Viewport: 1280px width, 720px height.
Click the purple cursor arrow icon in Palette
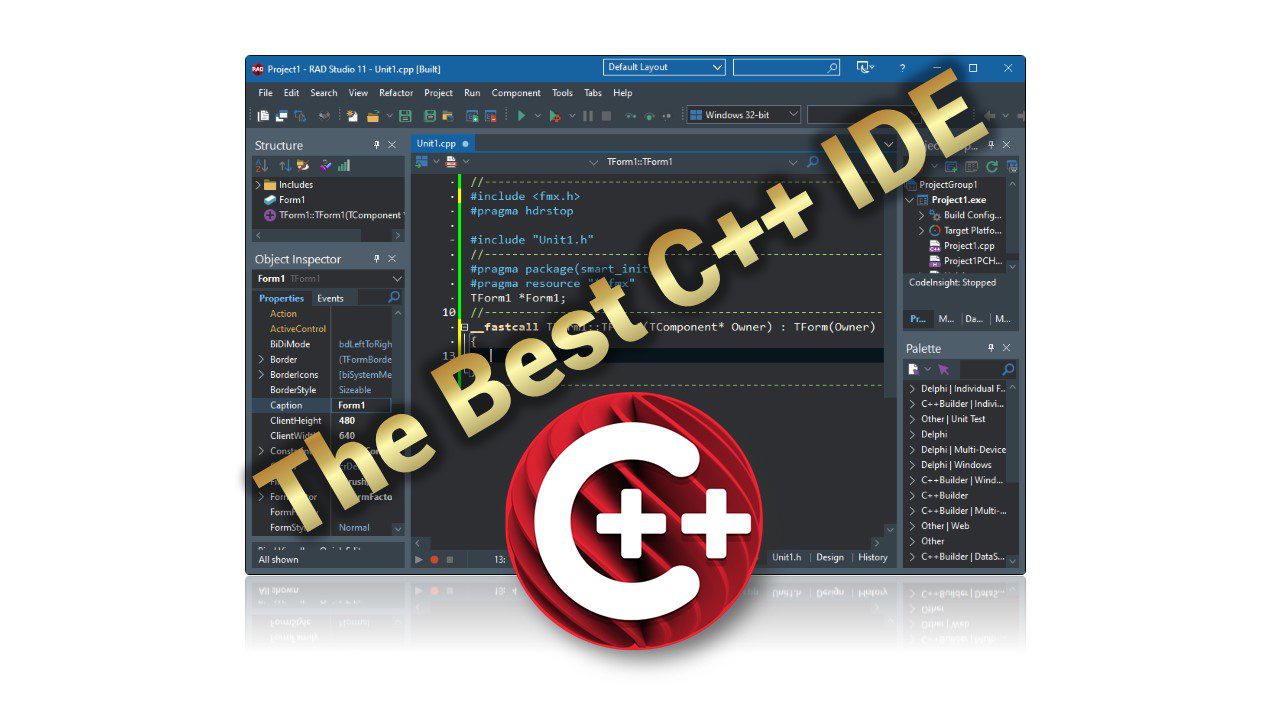point(943,369)
